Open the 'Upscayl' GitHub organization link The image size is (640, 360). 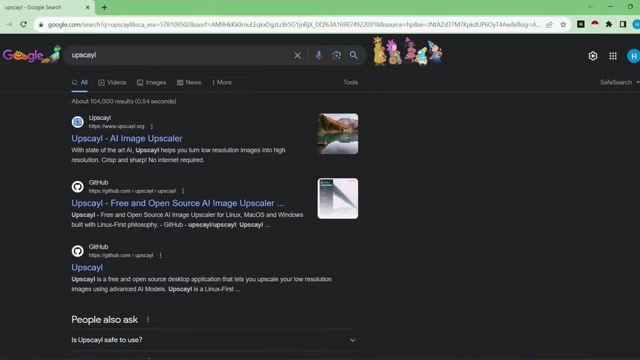(x=87, y=268)
